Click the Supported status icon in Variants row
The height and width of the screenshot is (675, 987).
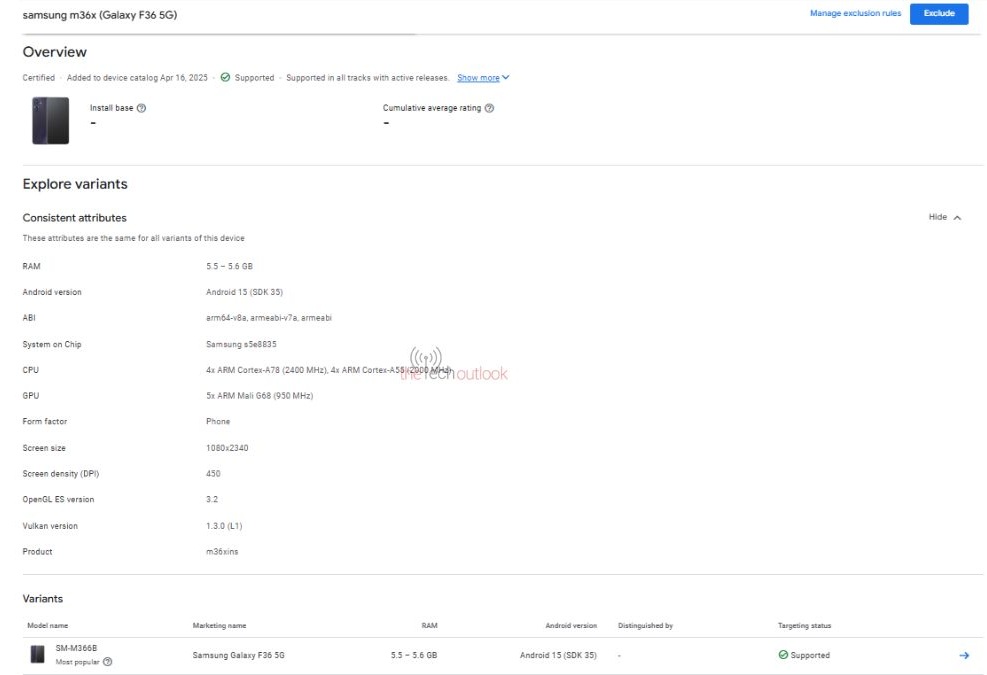click(783, 655)
